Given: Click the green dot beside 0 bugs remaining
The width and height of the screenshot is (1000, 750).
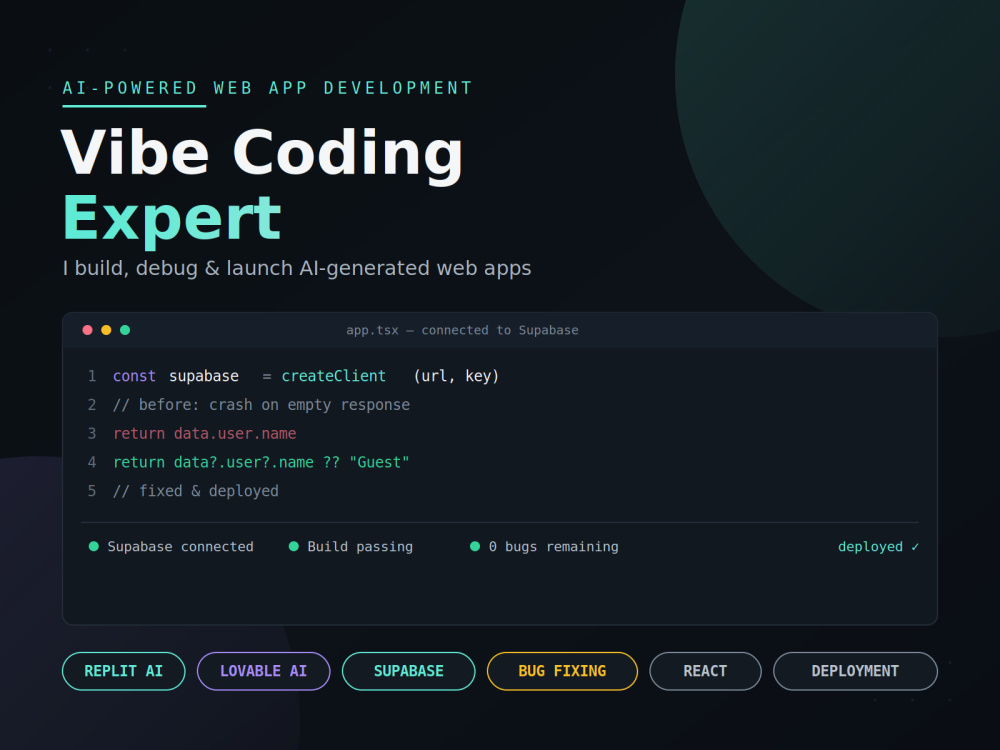Looking at the screenshot, I should click(x=475, y=546).
